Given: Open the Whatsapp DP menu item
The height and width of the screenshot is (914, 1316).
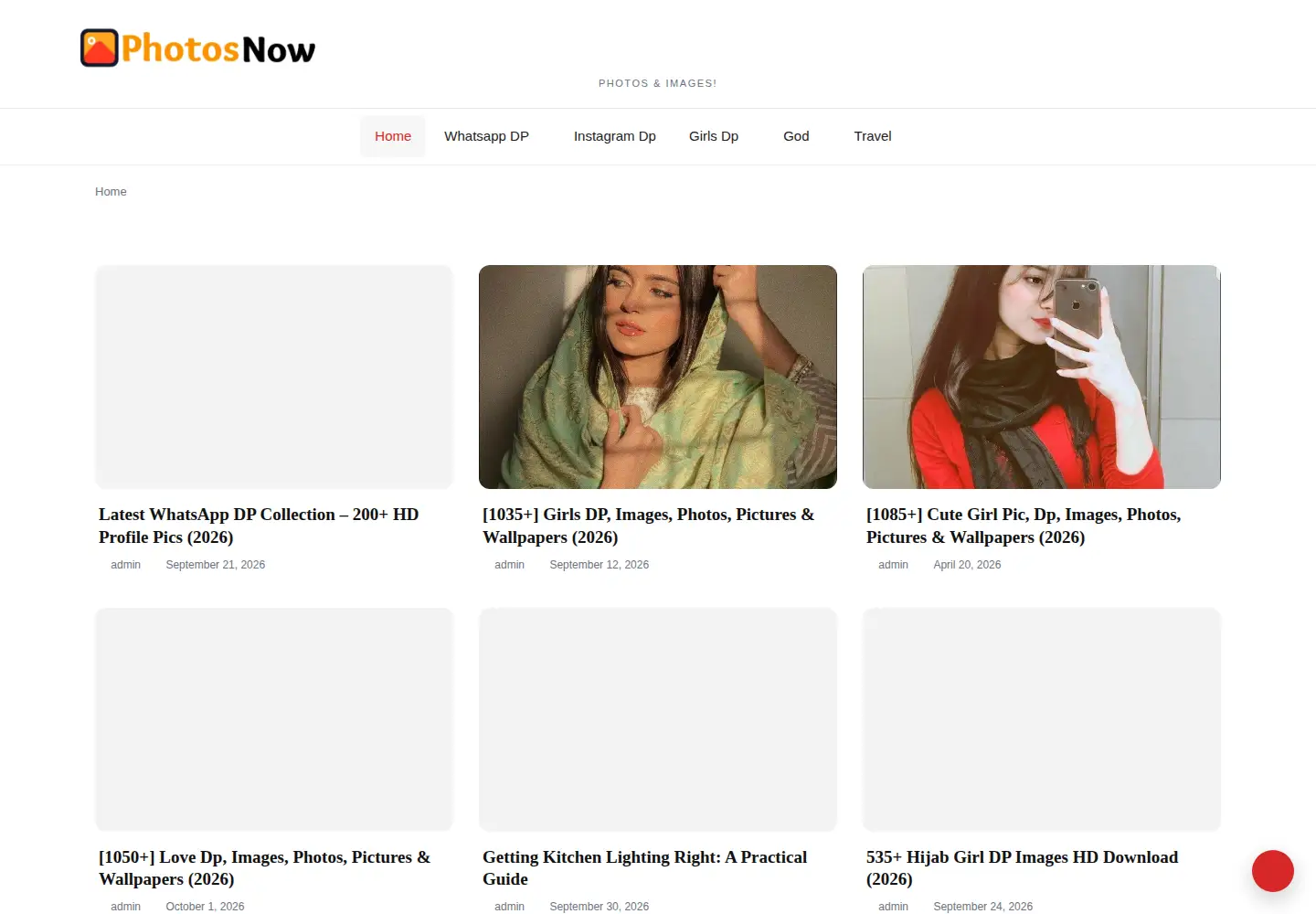Looking at the screenshot, I should (486, 136).
